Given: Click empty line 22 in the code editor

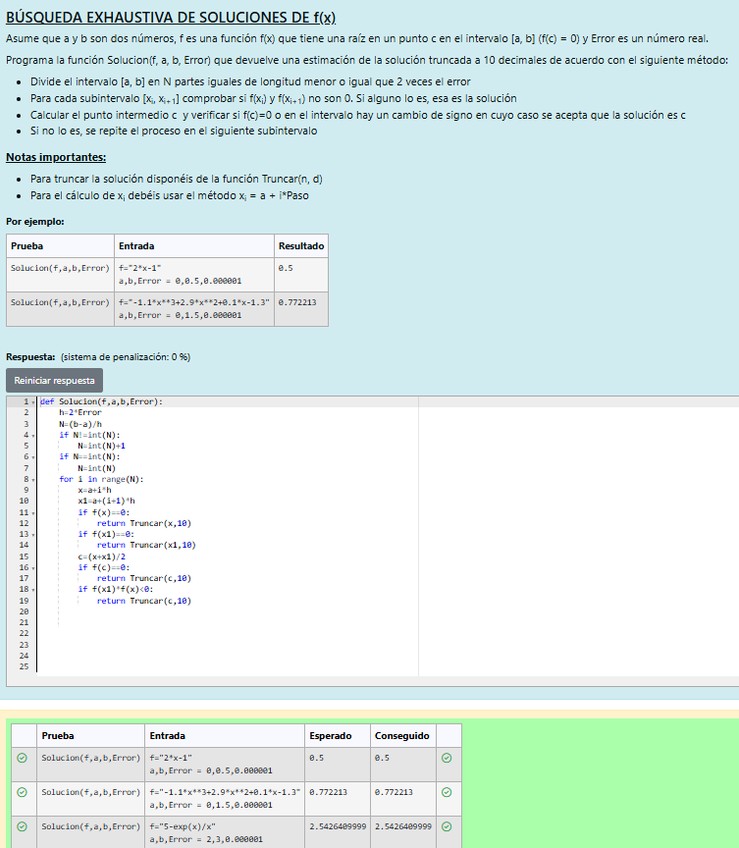Looking at the screenshot, I should click(200, 633).
